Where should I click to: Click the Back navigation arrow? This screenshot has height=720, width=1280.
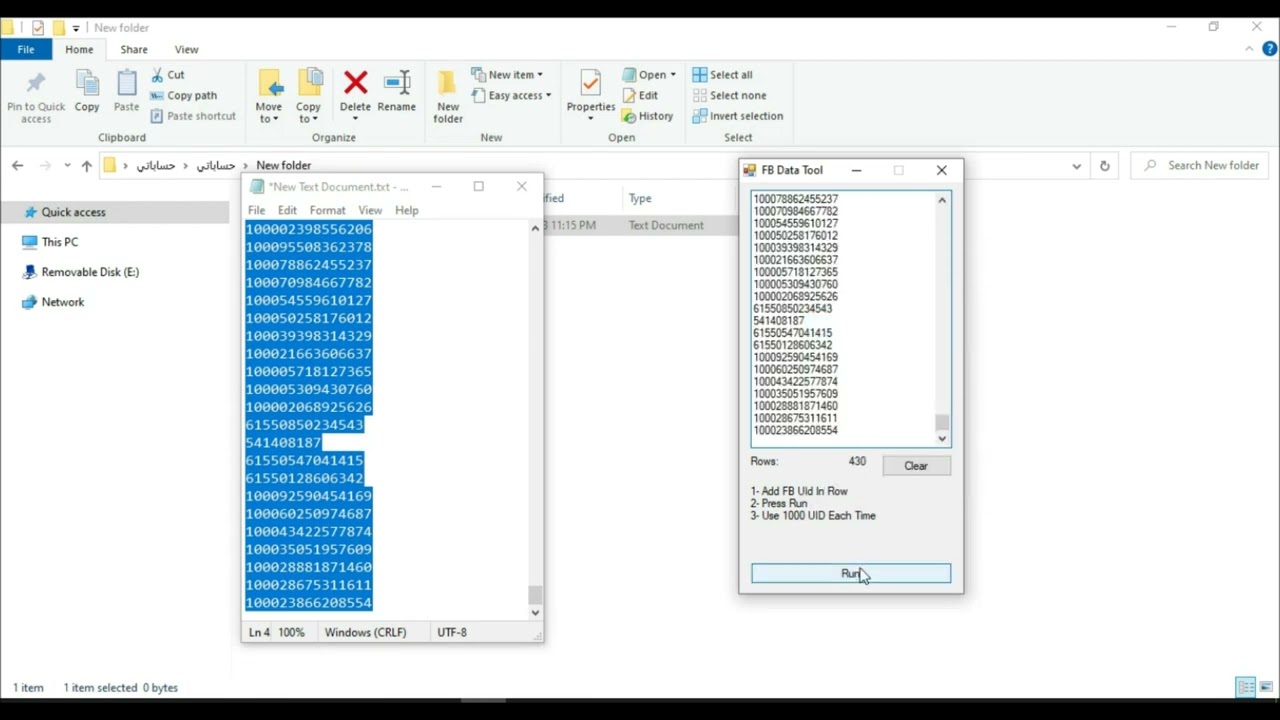(x=17, y=165)
